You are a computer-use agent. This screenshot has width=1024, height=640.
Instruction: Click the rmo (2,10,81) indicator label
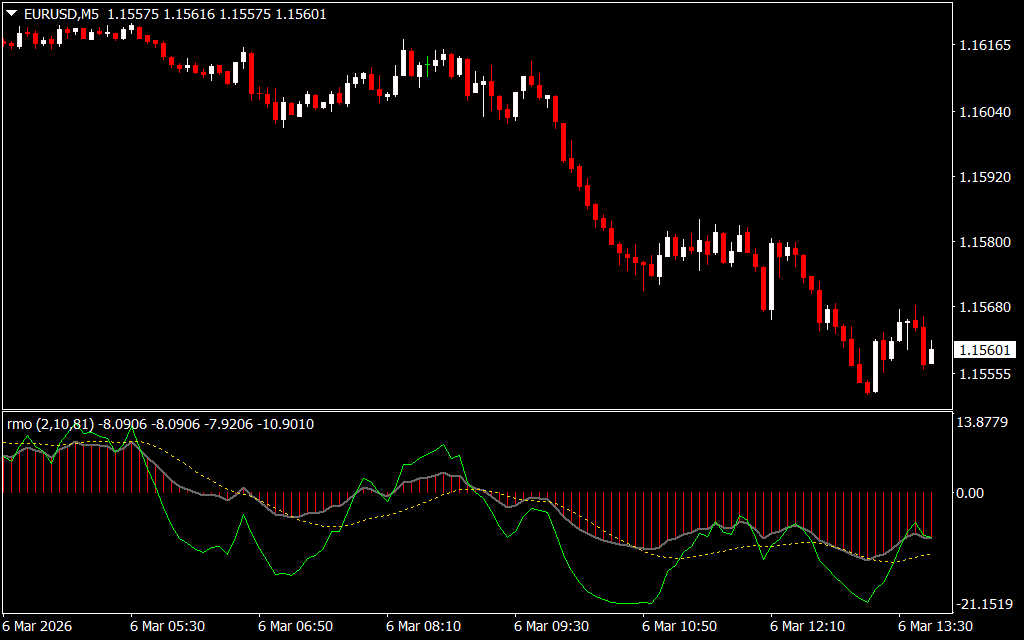(50, 424)
